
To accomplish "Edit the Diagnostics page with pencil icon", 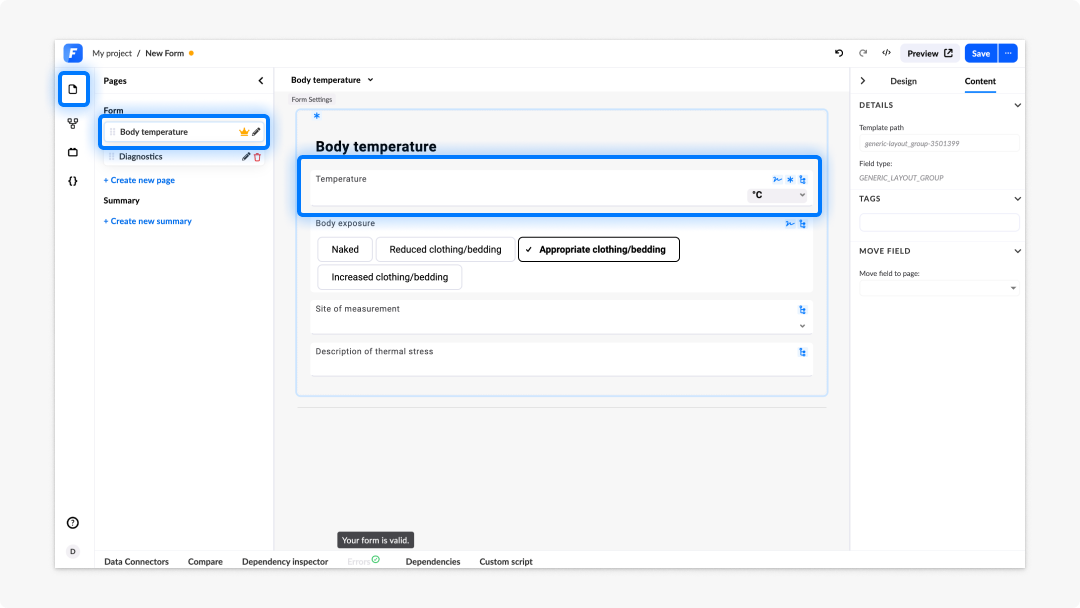I will (246, 157).
